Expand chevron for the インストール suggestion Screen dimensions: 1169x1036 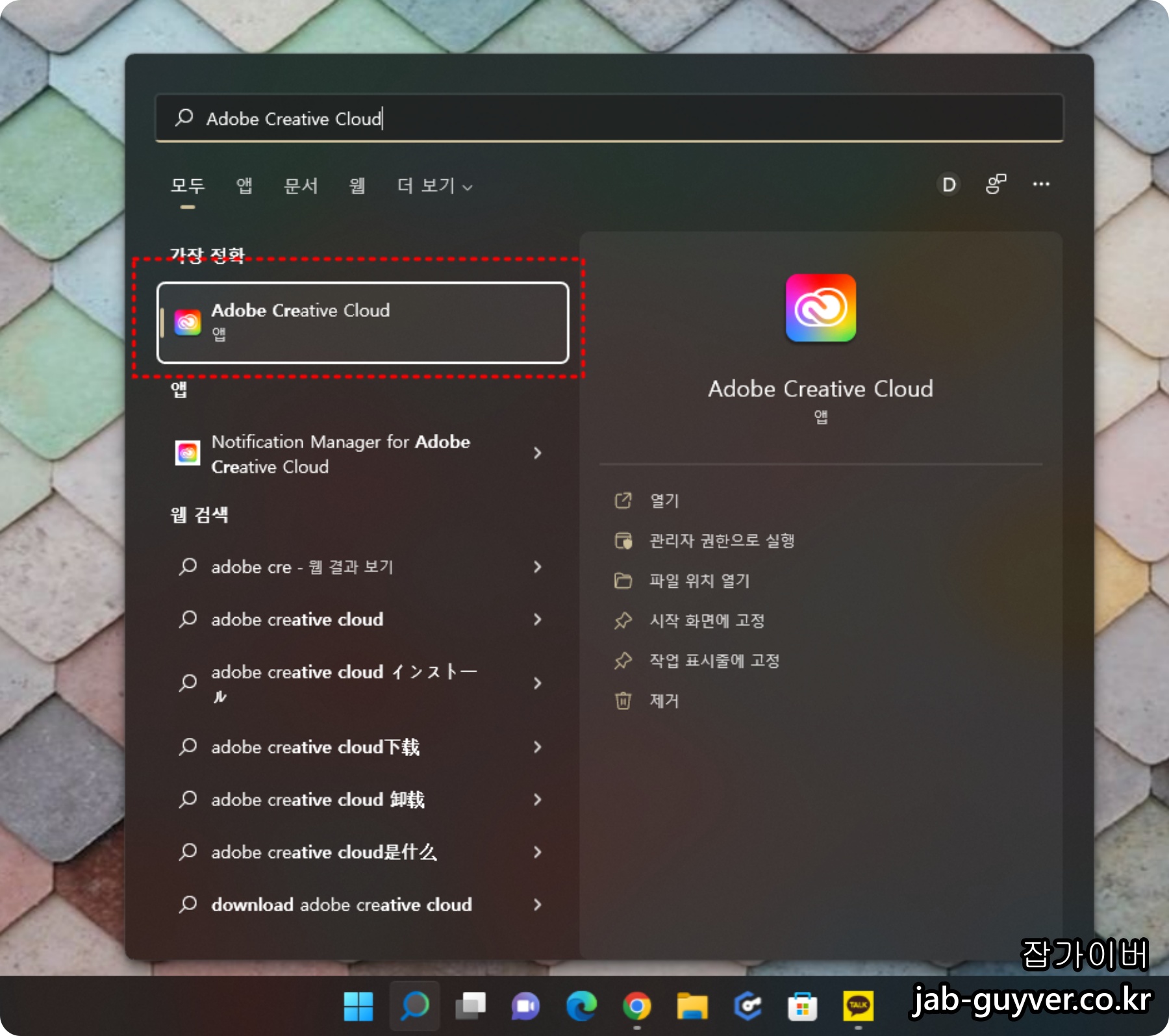coord(537,683)
